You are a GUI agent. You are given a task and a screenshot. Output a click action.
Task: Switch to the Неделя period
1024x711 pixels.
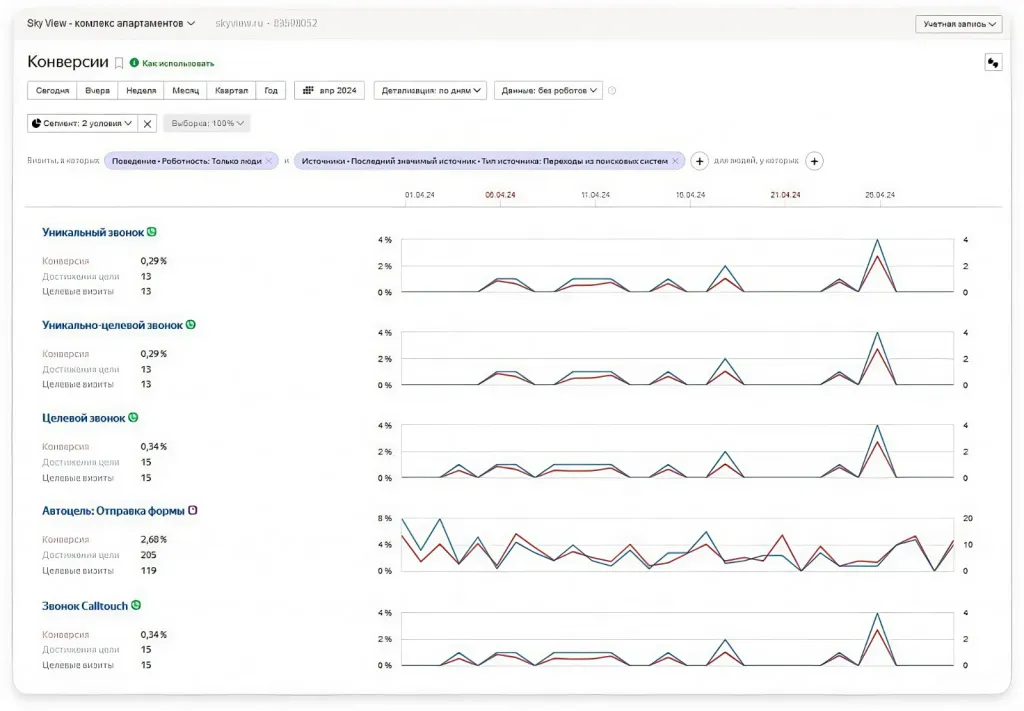[x=141, y=91]
